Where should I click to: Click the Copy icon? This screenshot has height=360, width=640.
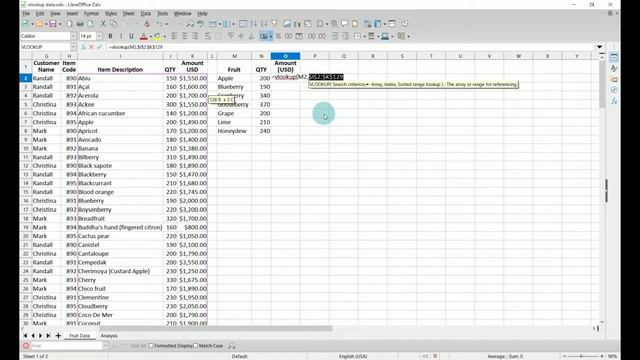tap(113, 24)
